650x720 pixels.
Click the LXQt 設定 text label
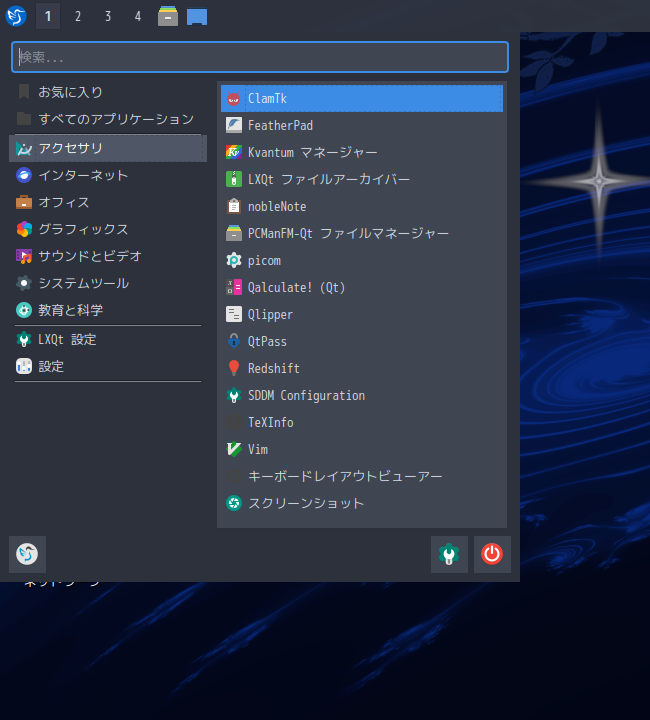pyautogui.click(x=67, y=340)
